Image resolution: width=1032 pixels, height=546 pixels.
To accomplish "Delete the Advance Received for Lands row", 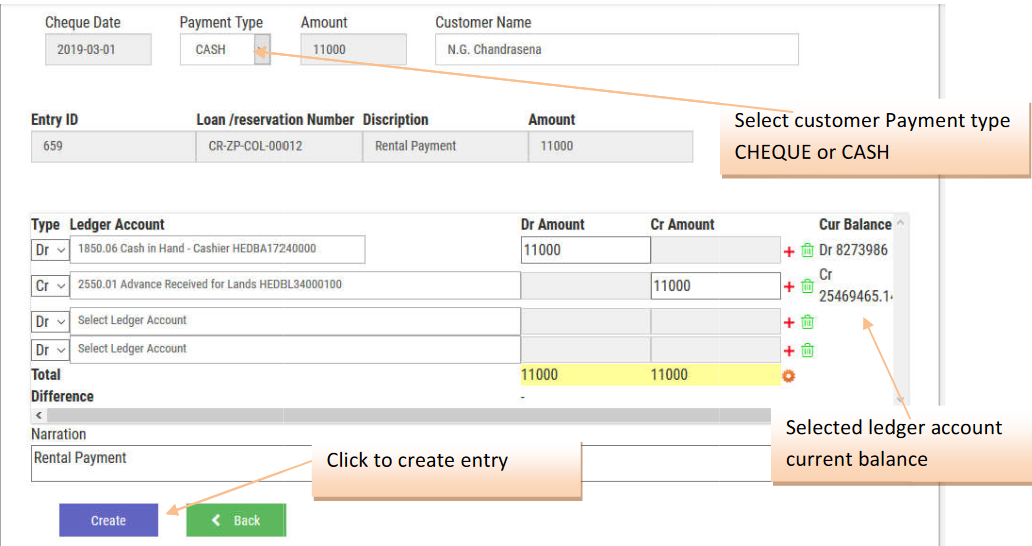I will tap(808, 285).
